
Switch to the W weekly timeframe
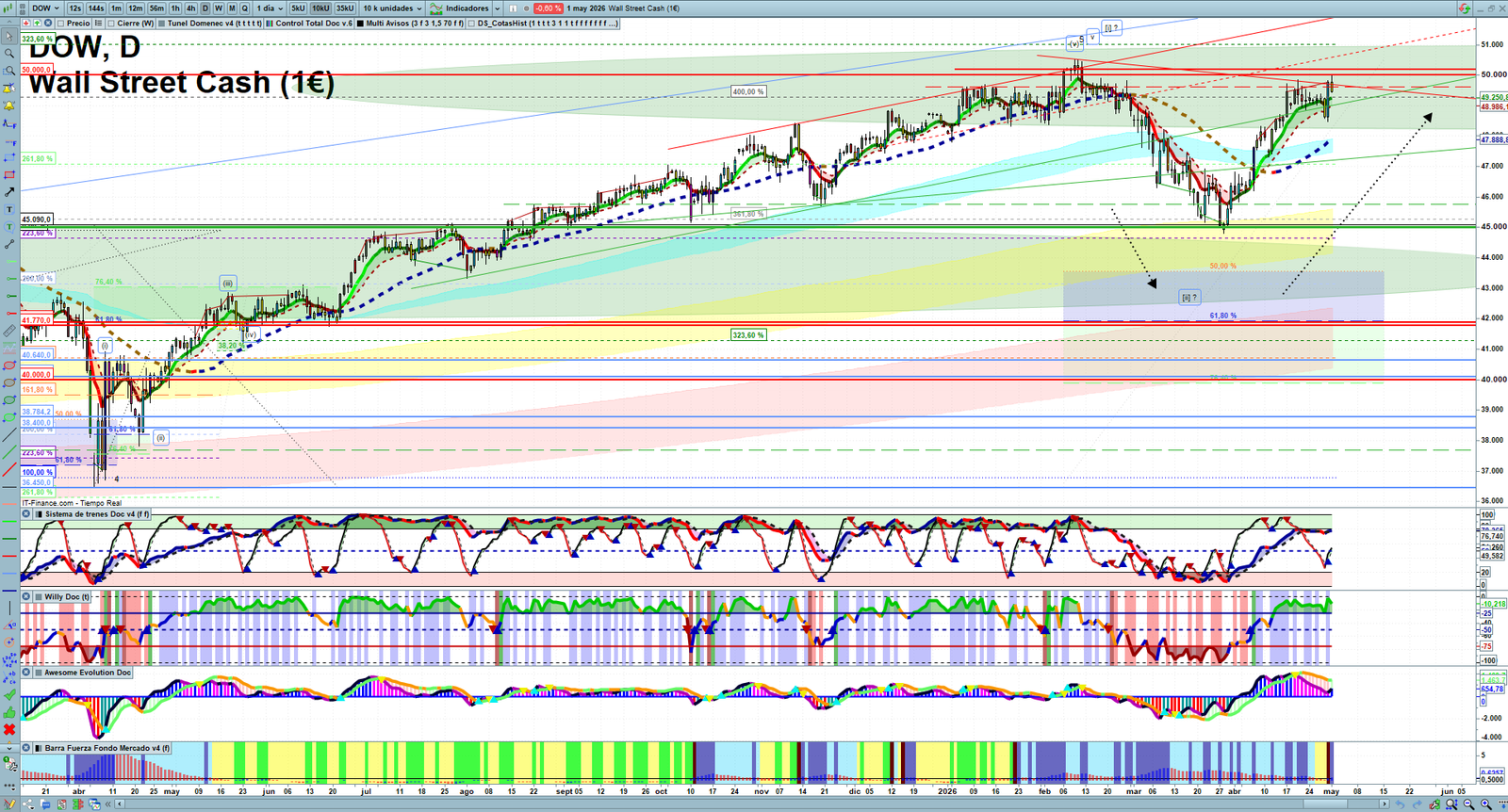(219, 8)
